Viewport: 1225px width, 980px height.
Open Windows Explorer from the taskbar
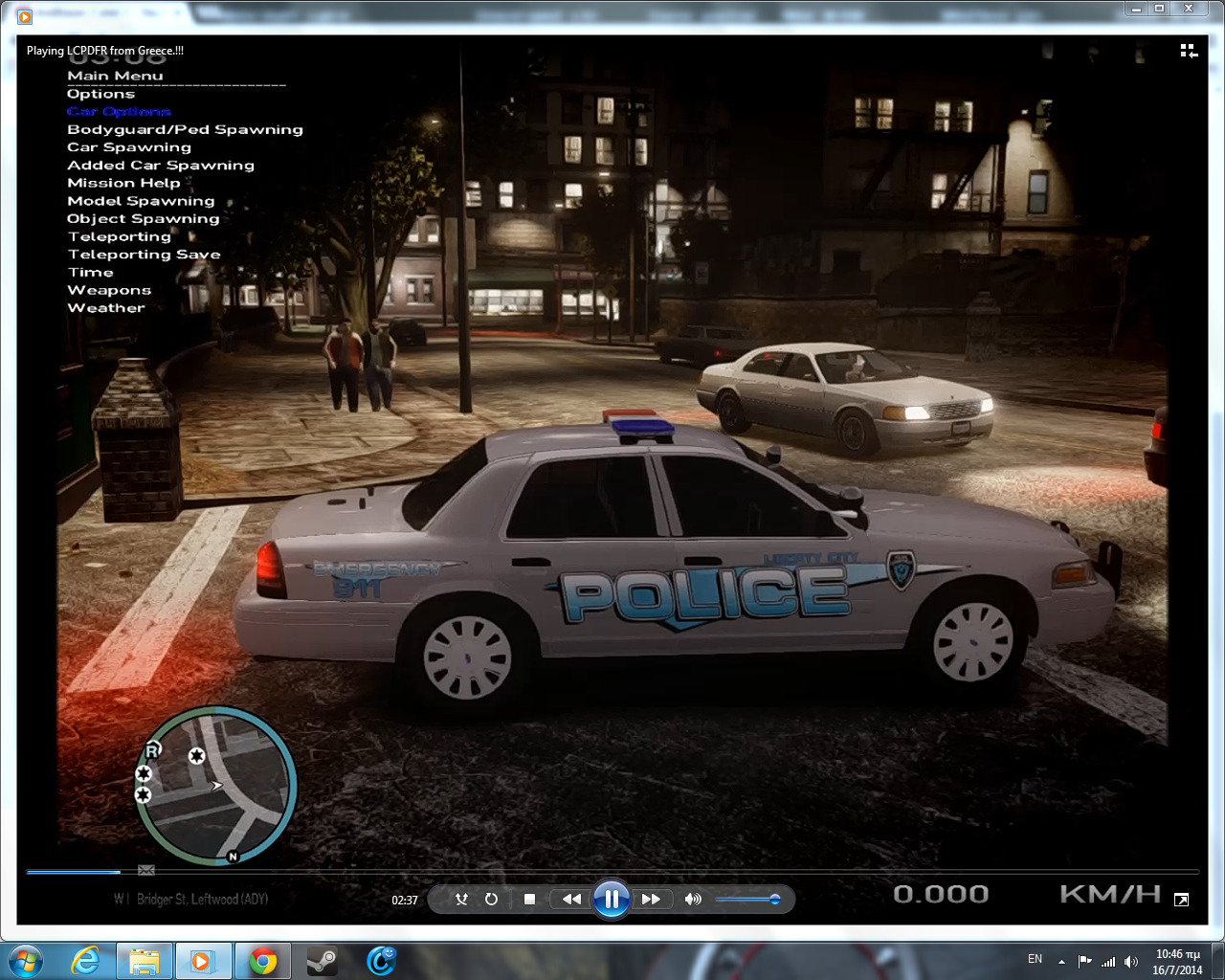coord(145,960)
